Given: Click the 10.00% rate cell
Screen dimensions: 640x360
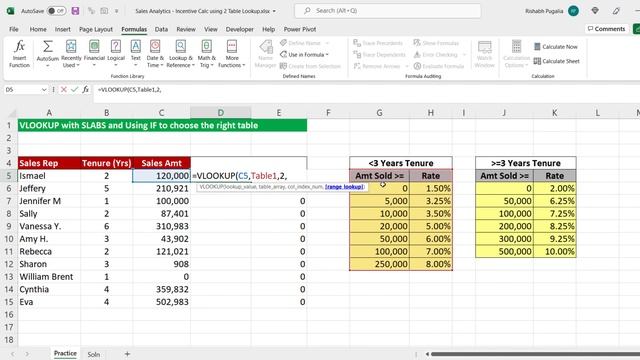Looking at the screenshot, I should 554,251.
